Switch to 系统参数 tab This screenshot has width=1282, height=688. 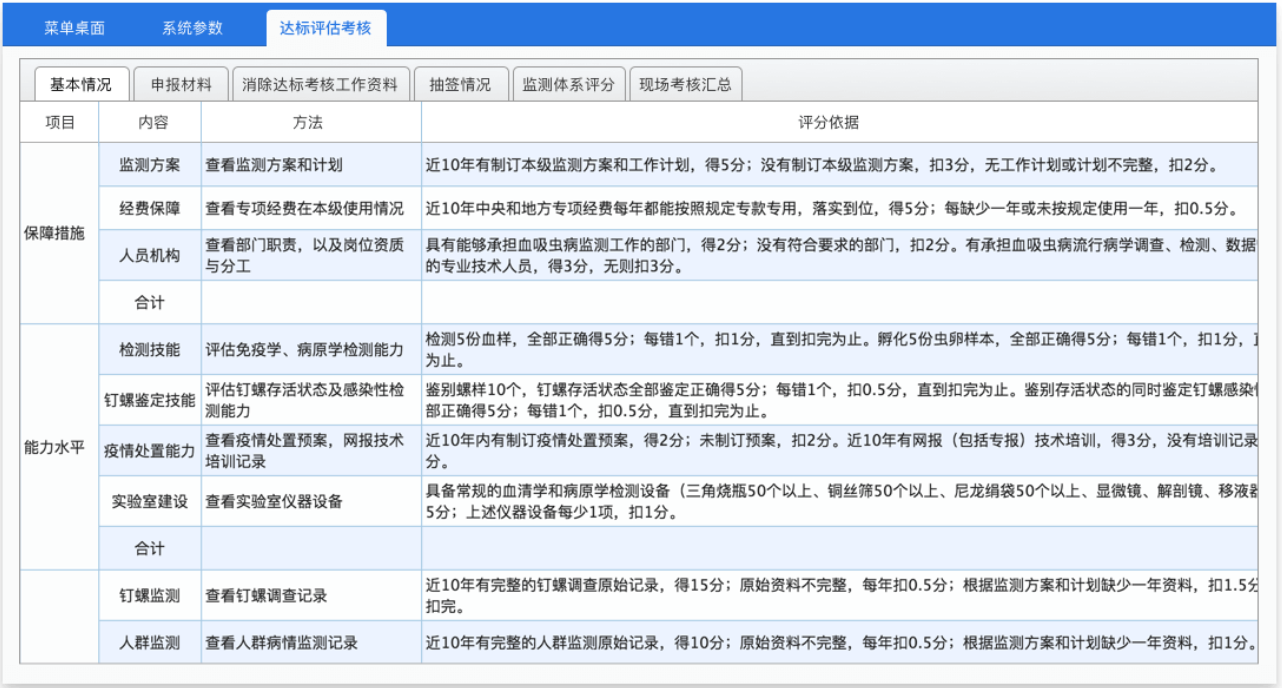192,28
